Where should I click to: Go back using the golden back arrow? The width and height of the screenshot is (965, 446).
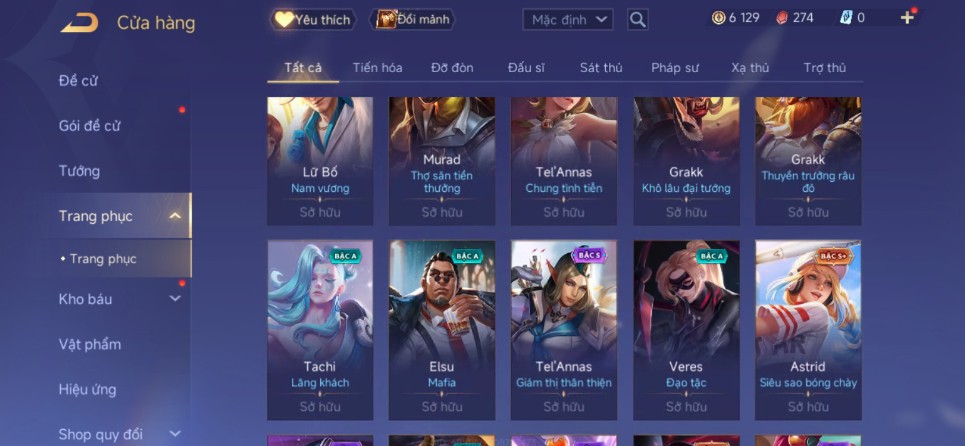pos(79,23)
